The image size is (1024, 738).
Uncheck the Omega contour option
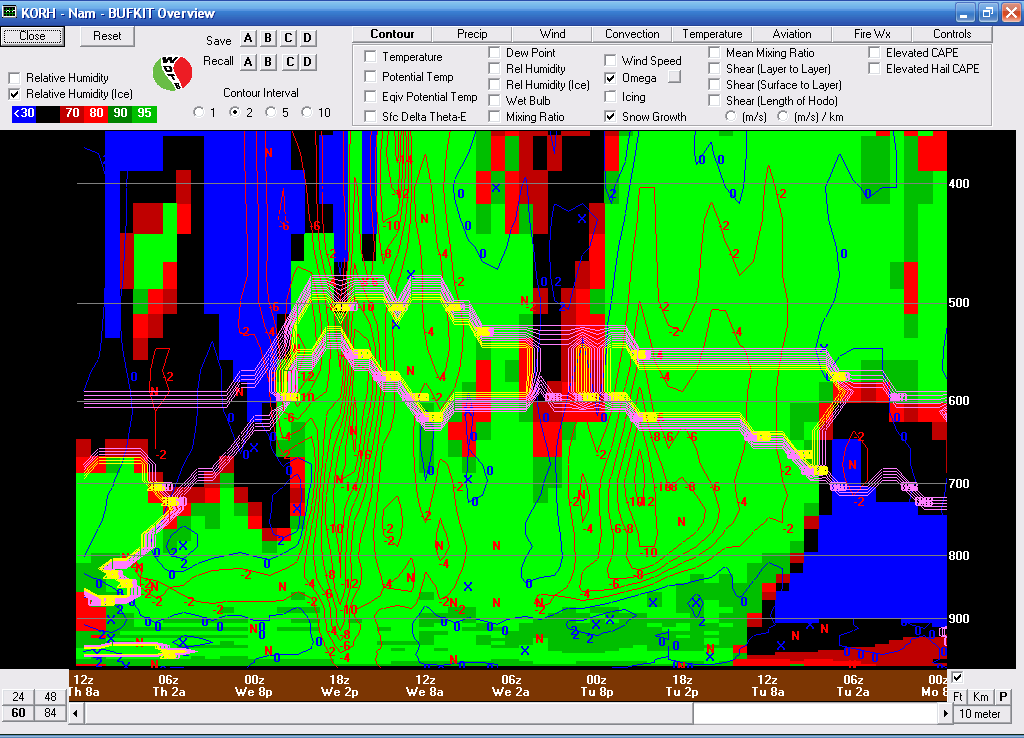coord(610,78)
